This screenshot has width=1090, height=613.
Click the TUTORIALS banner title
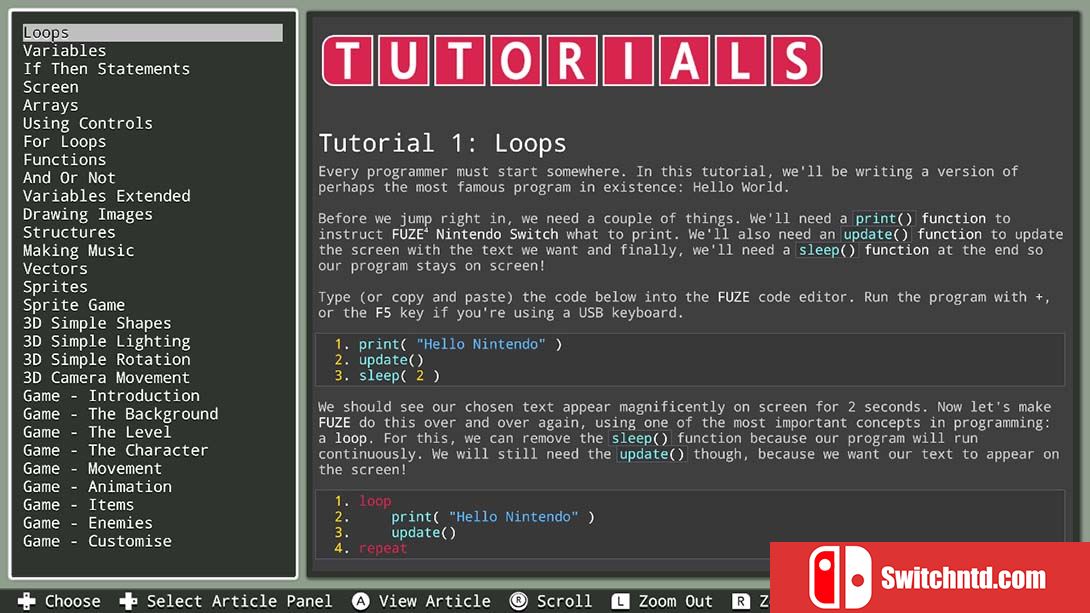tap(571, 61)
